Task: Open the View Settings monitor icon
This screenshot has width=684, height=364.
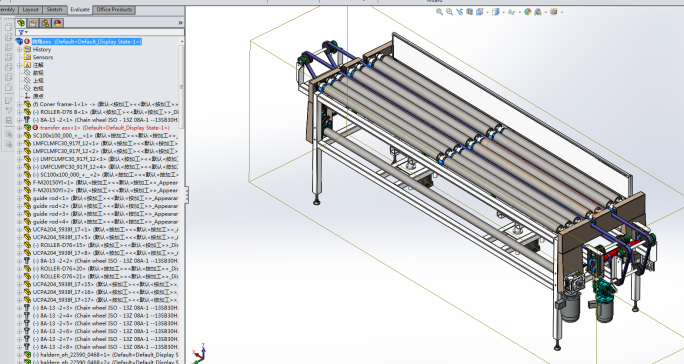Action: pos(554,12)
